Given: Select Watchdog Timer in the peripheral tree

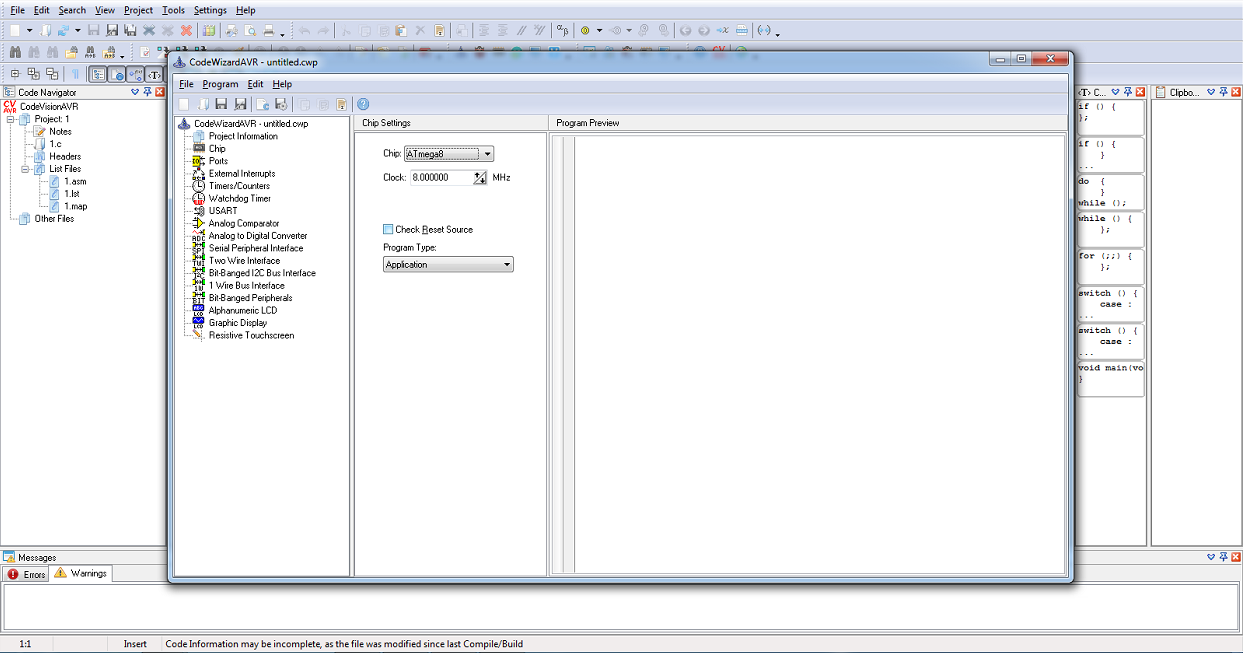Looking at the screenshot, I should point(239,198).
